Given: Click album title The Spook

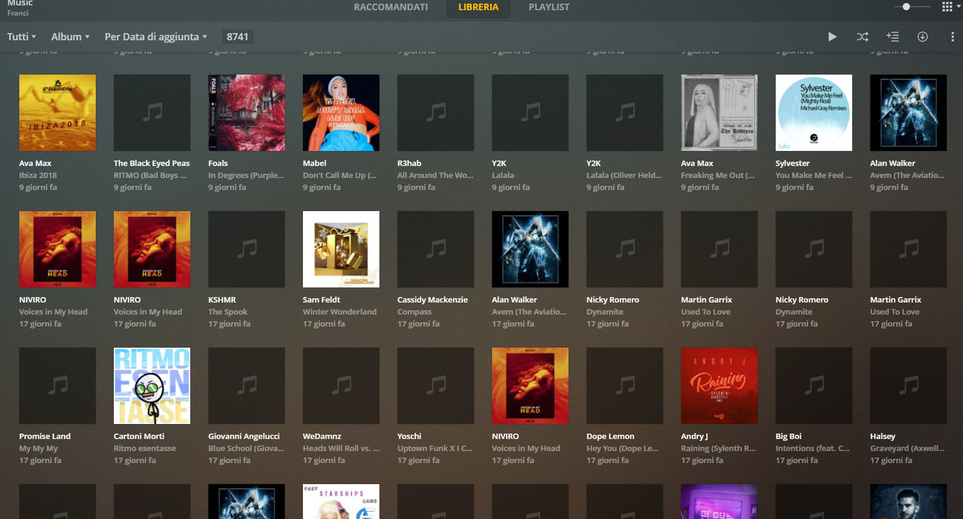Looking at the screenshot, I should (x=228, y=312).
